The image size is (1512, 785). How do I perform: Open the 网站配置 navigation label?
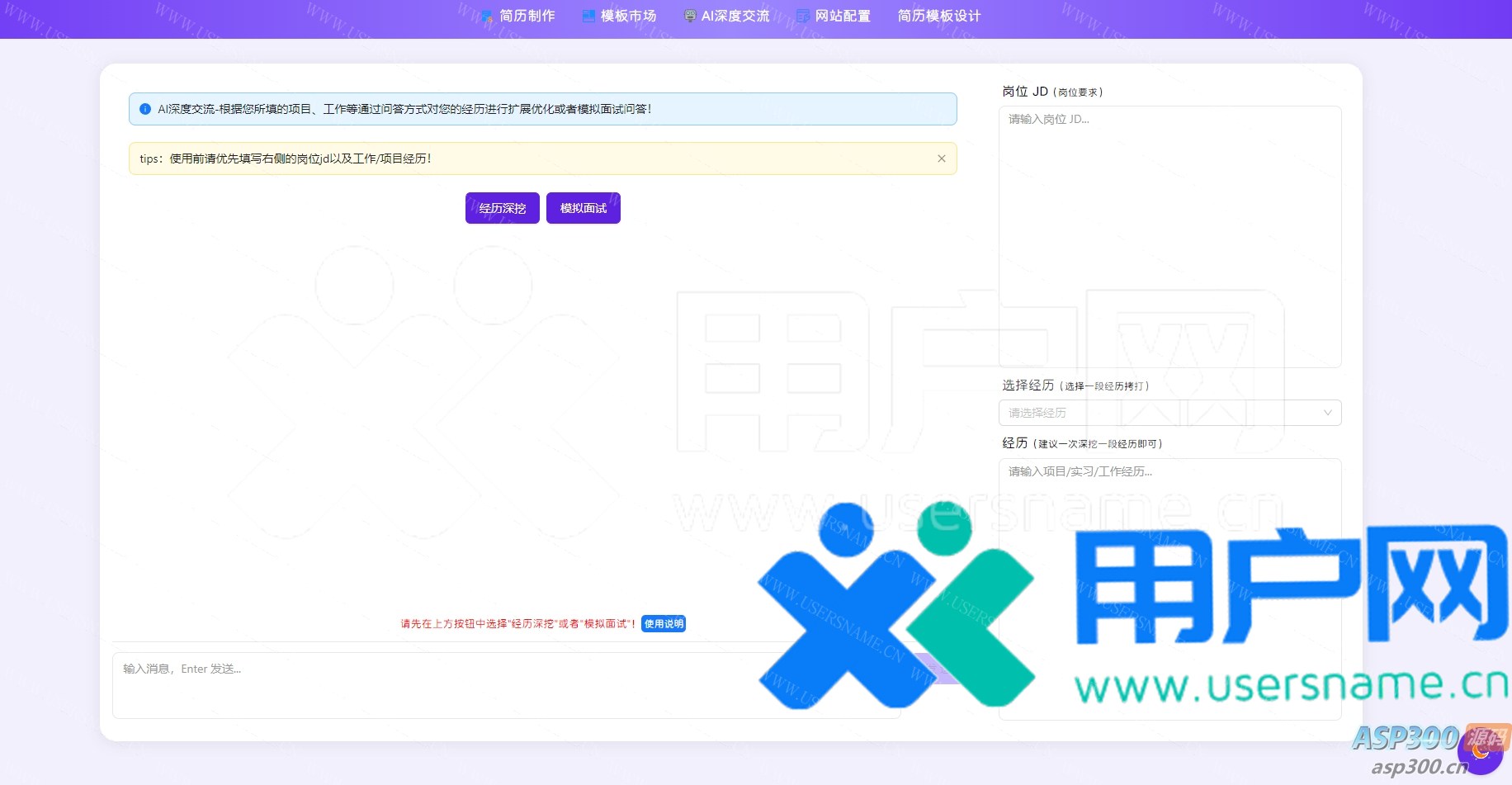843,16
